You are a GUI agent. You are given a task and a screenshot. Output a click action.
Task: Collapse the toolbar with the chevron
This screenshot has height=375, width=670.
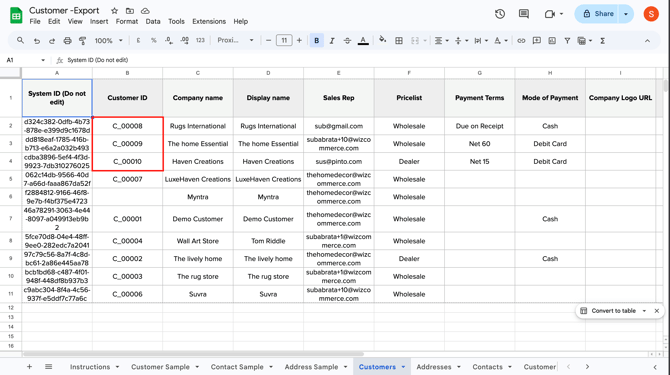pyautogui.click(x=647, y=41)
